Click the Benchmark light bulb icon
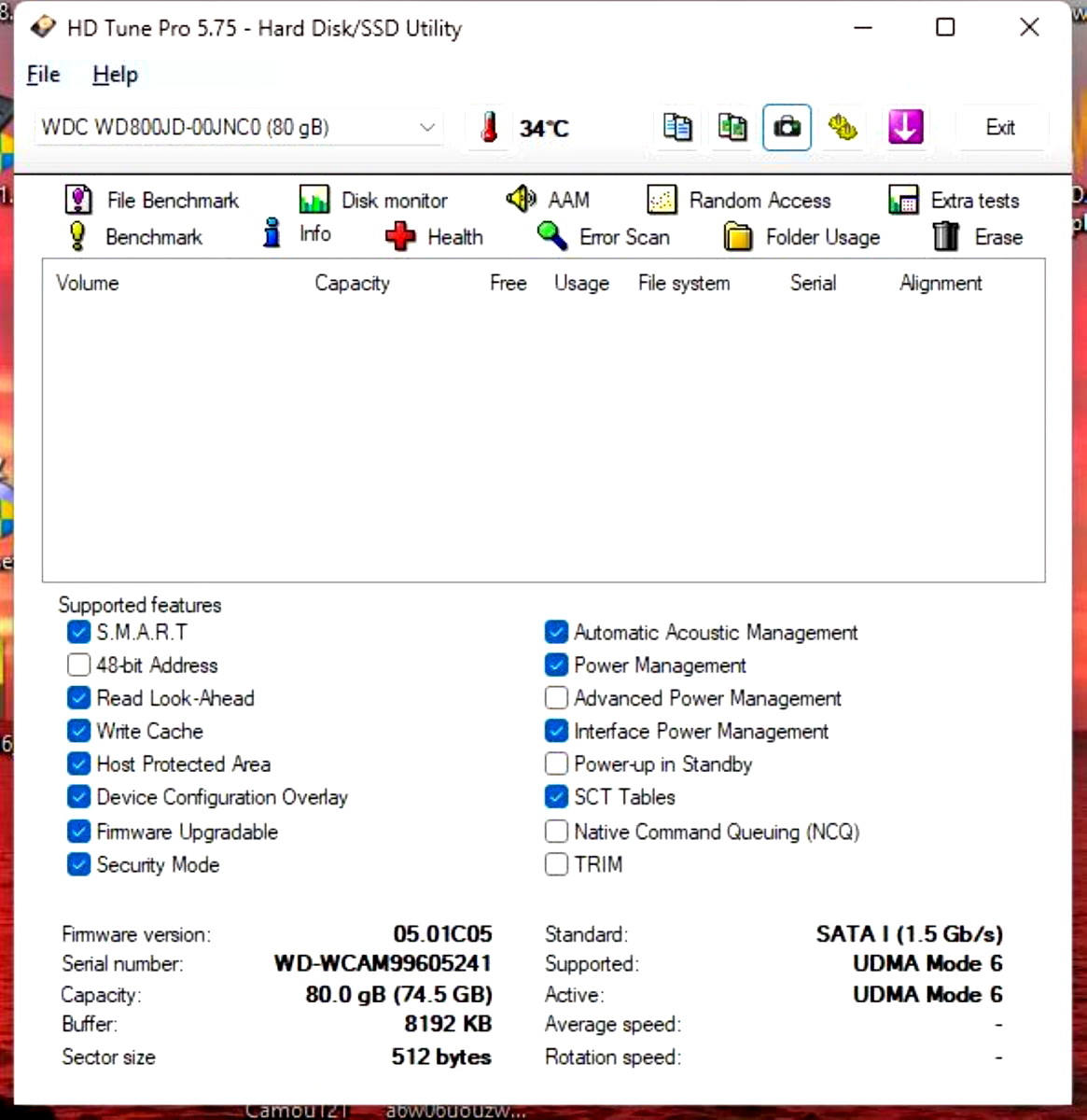Viewport: 1087px width, 1120px height. coord(77,236)
